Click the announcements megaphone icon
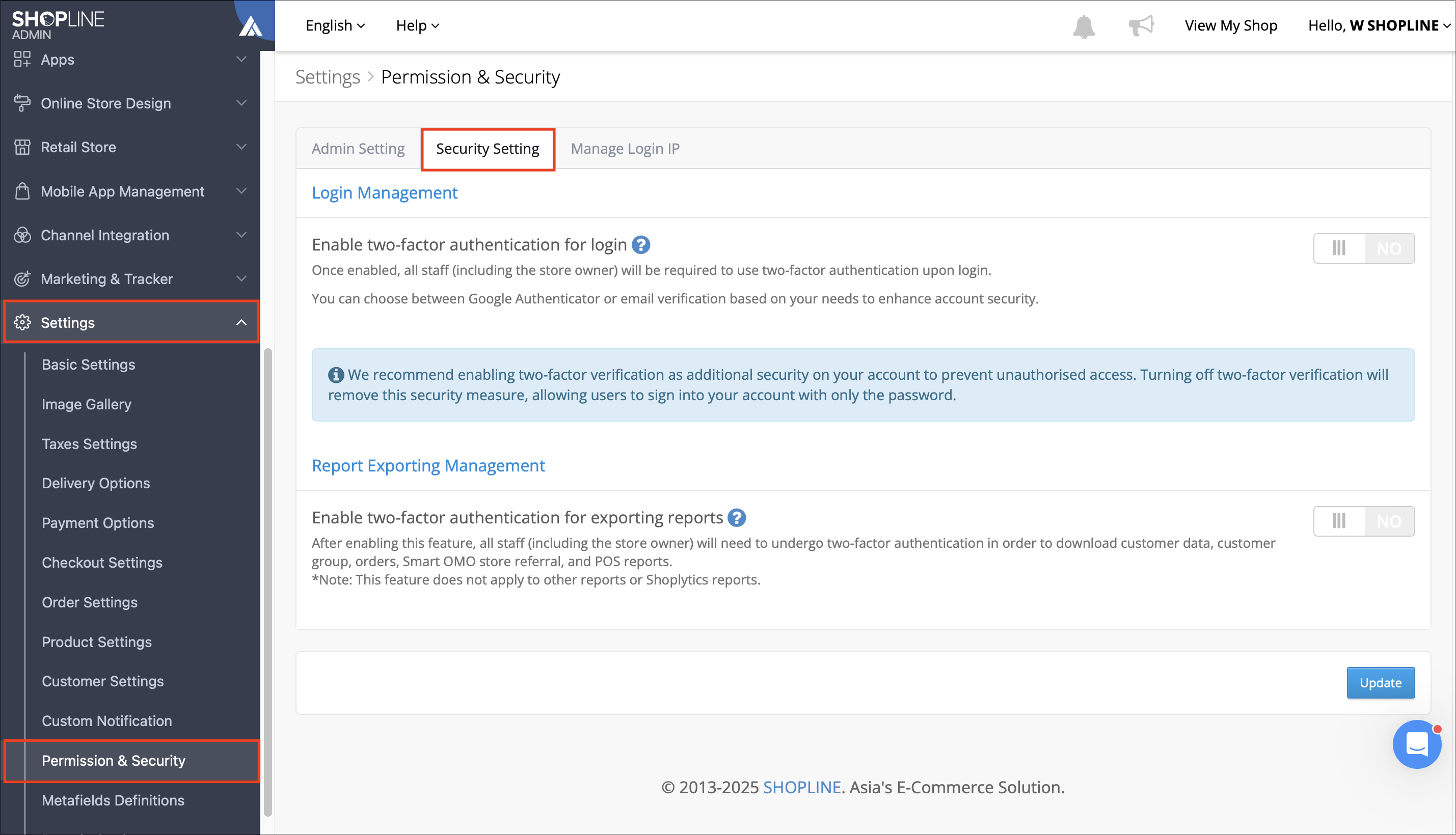 [1141, 25]
